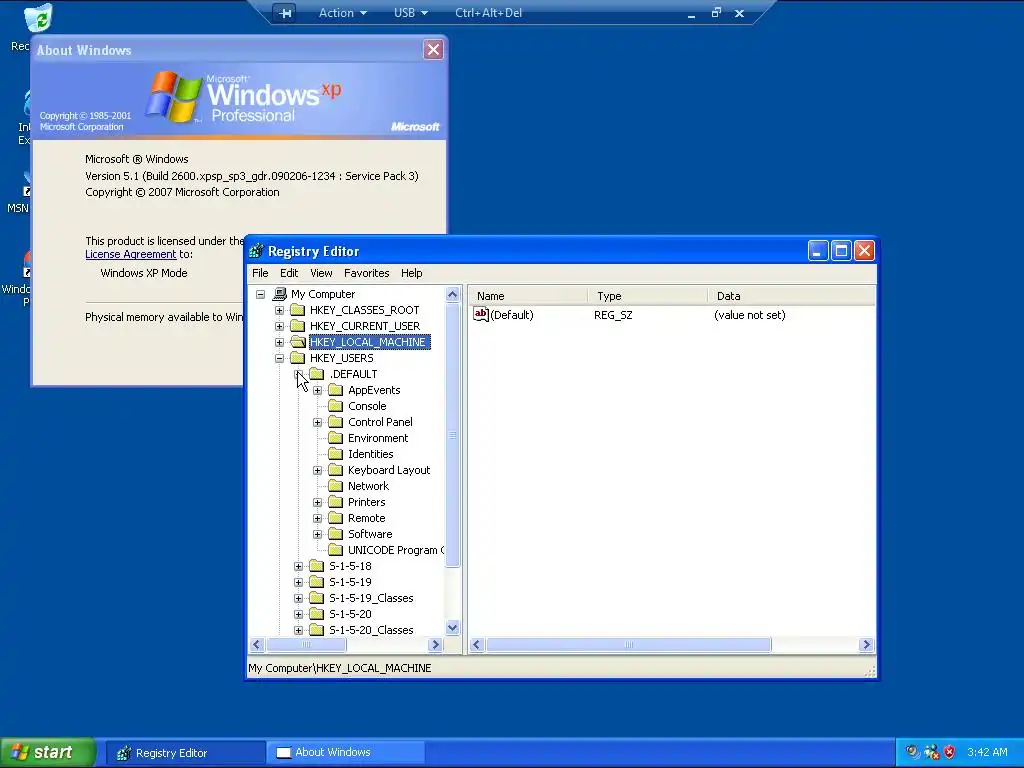Viewport: 1024px width, 768px height.
Task: Open the Action dropdown on VM toolbar
Action: click(343, 13)
